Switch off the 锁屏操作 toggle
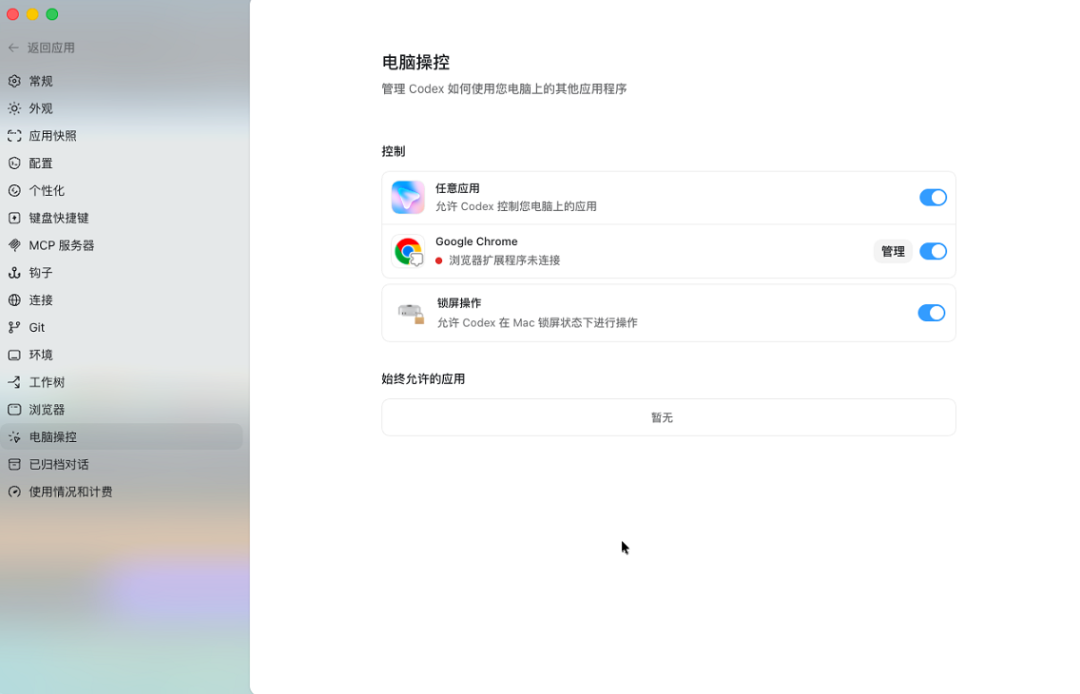 pos(931,313)
